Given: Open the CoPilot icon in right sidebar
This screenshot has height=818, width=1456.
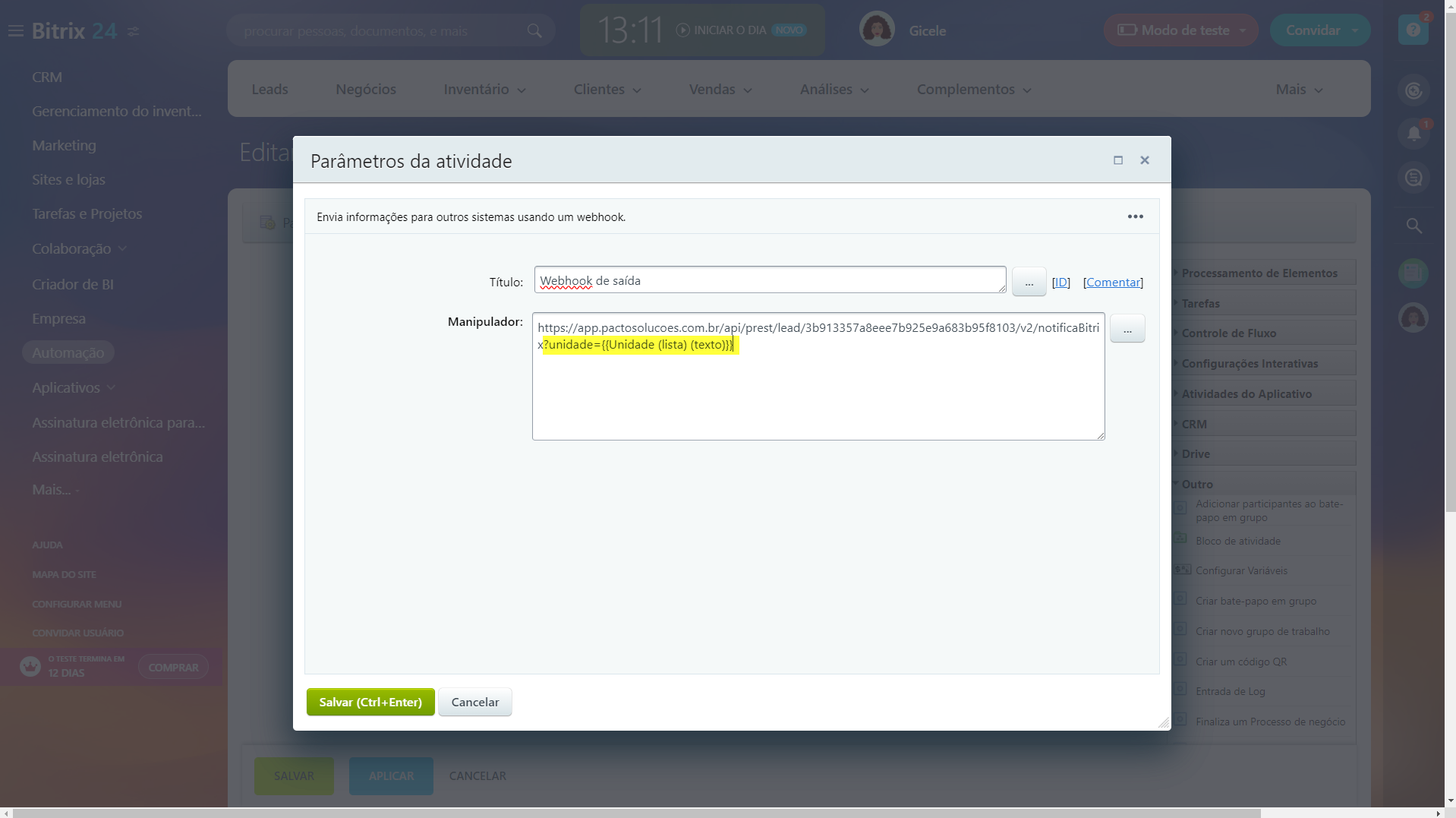Looking at the screenshot, I should point(1413,90).
